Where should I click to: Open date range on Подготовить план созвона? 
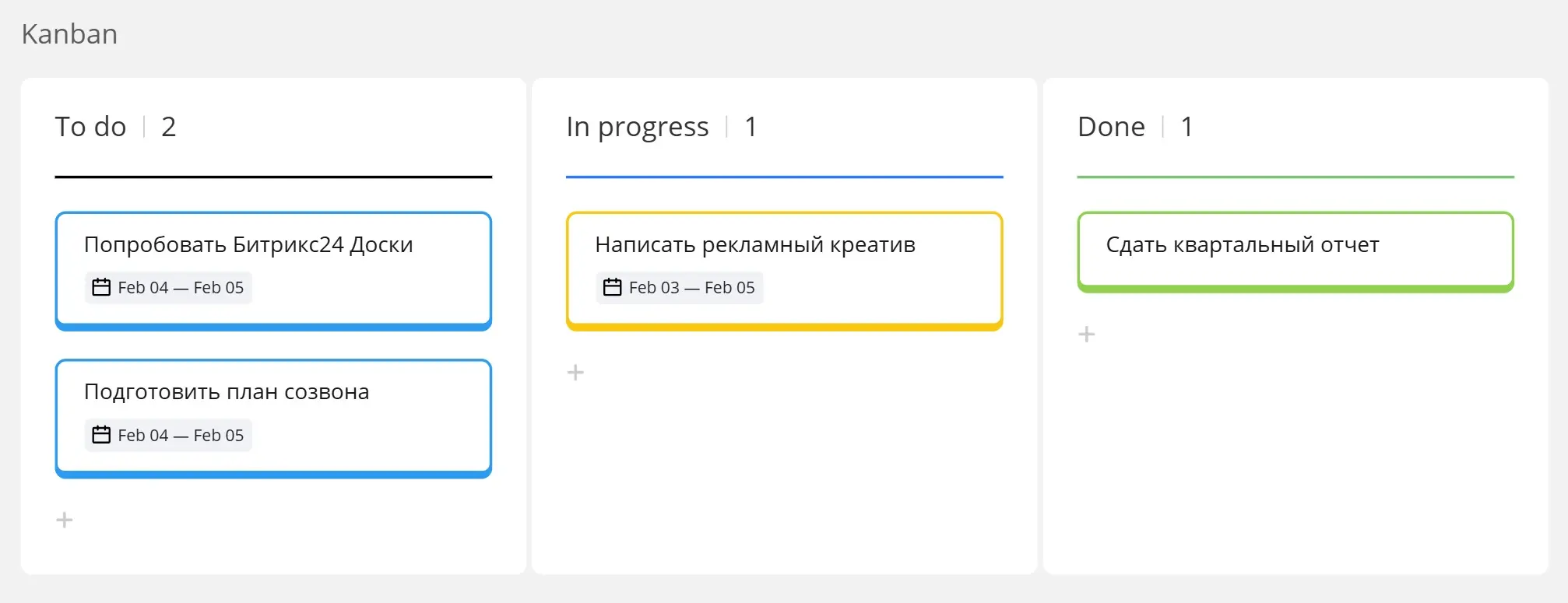[168, 436]
